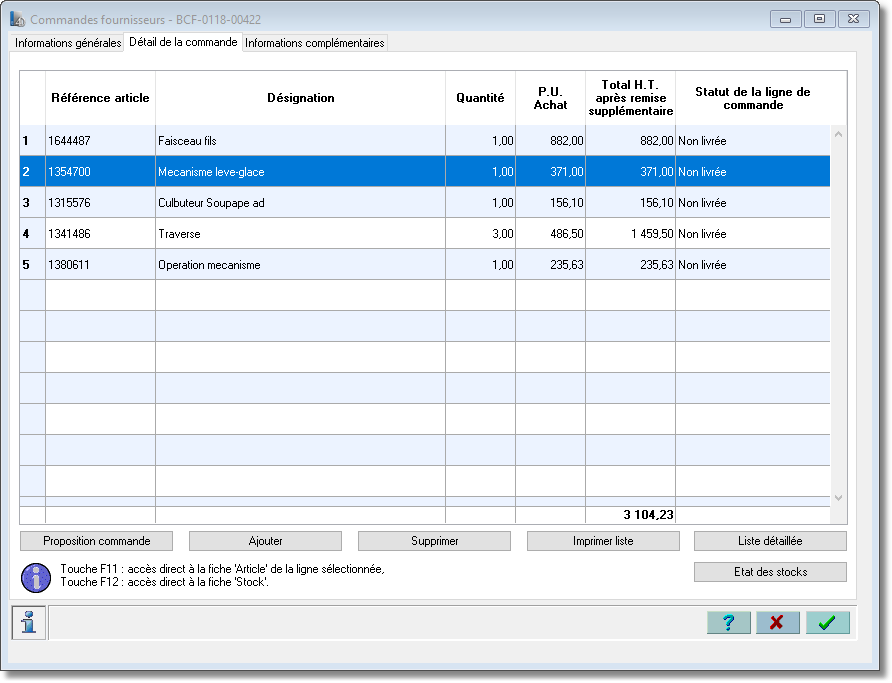Click the Ajouter button
The height and width of the screenshot is (683, 892).
[265, 541]
